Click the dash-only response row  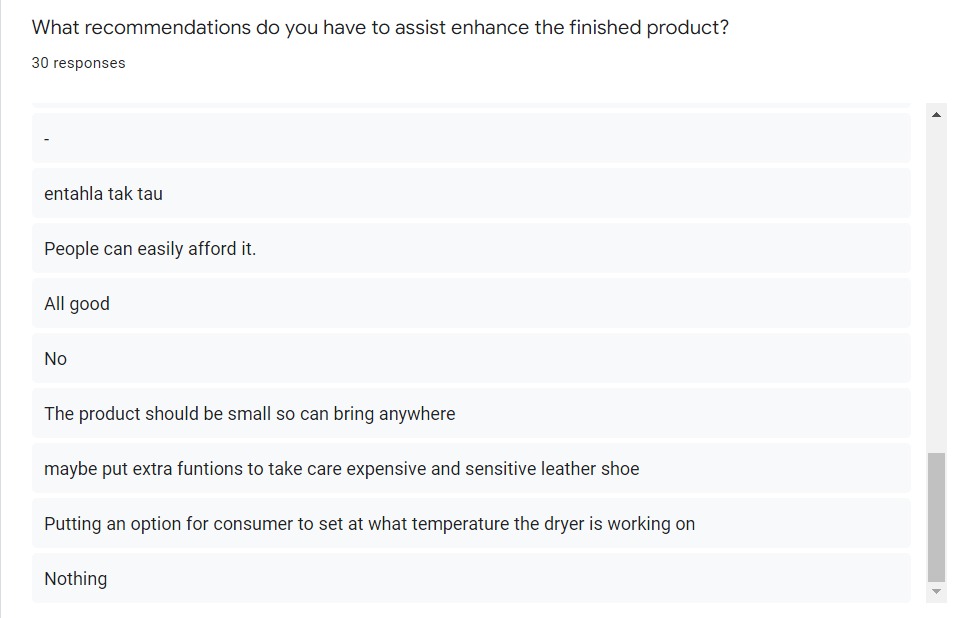point(471,139)
